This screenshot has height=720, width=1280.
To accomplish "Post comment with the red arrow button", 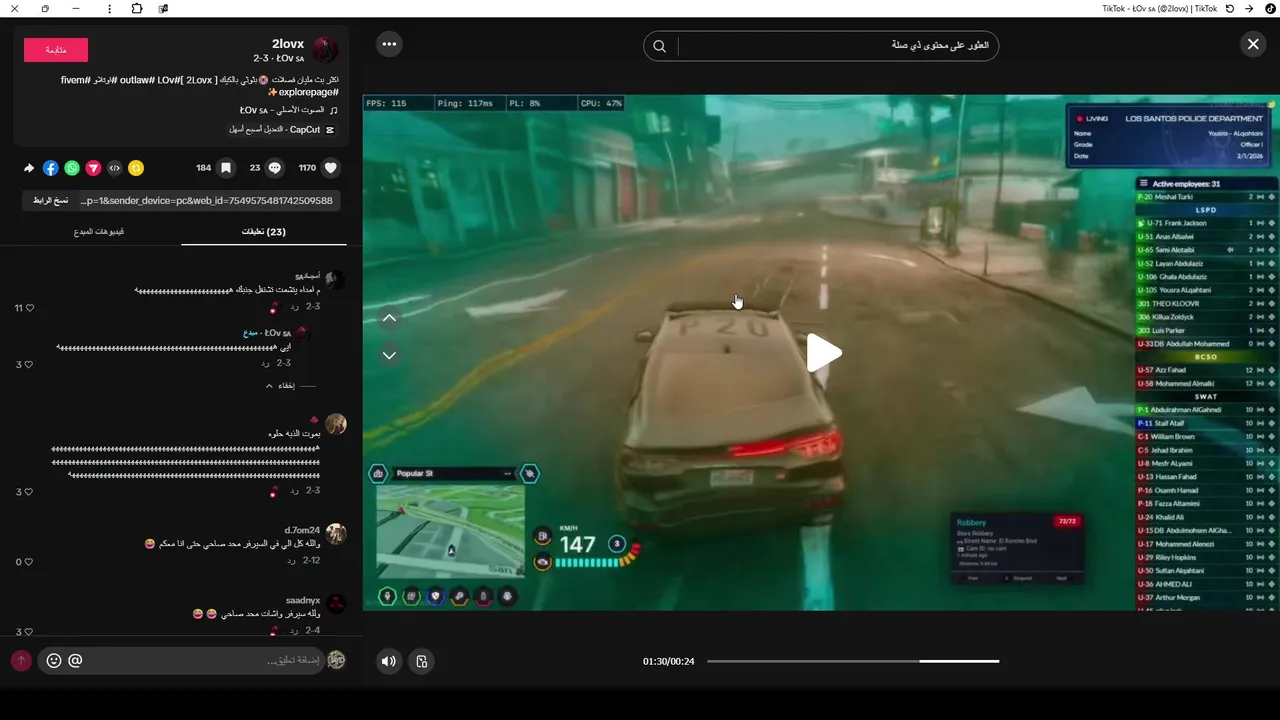I will coord(21,661).
